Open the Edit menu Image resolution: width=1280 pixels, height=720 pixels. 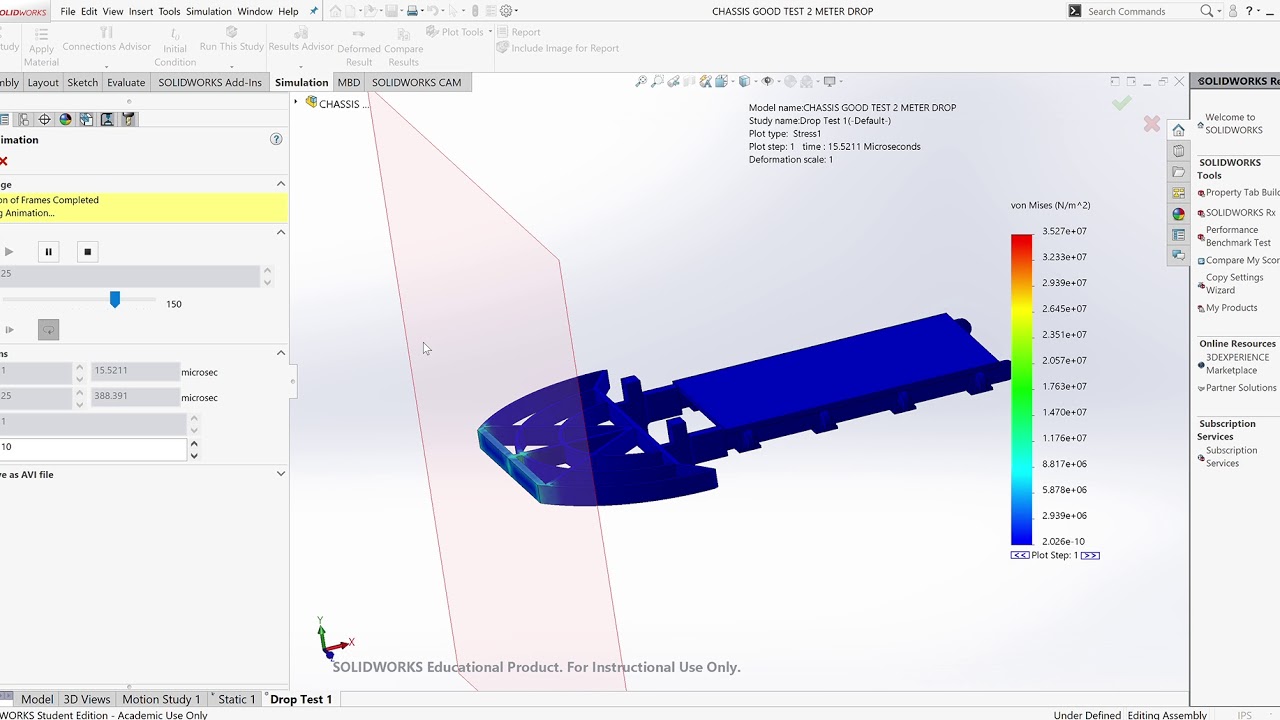[89, 11]
